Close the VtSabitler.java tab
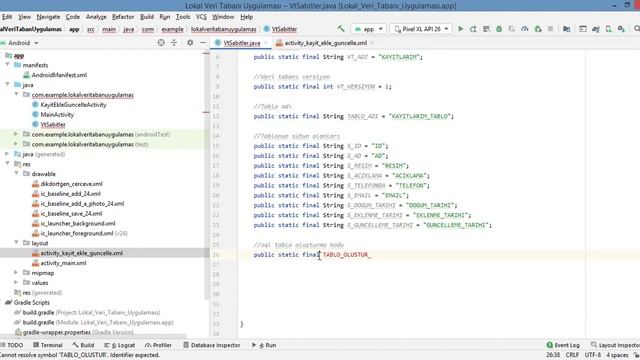The height and width of the screenshot is (360, 640). pyautogui.click(x=266, y=43)
